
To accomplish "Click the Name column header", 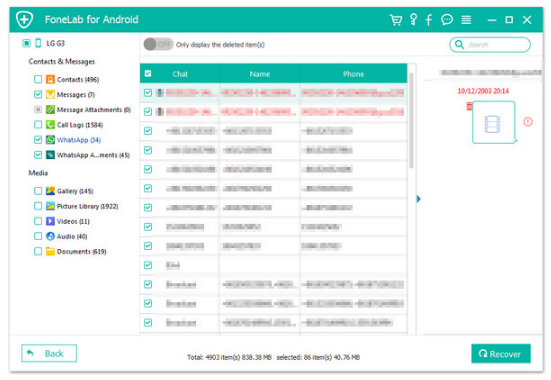I will (x=260, y=74).
